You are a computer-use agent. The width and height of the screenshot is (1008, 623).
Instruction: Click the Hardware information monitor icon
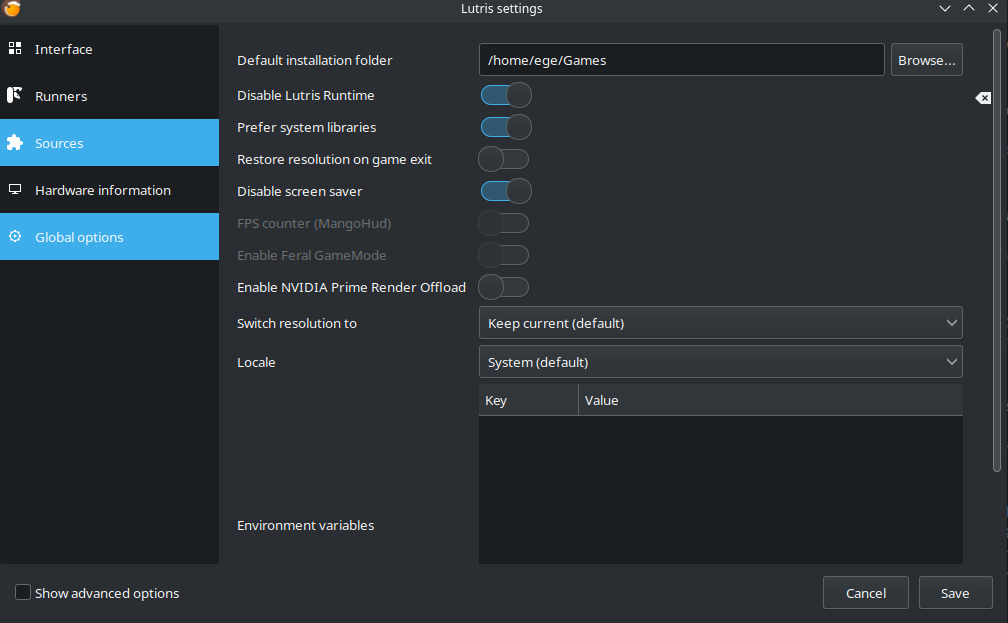coord(15,189)
